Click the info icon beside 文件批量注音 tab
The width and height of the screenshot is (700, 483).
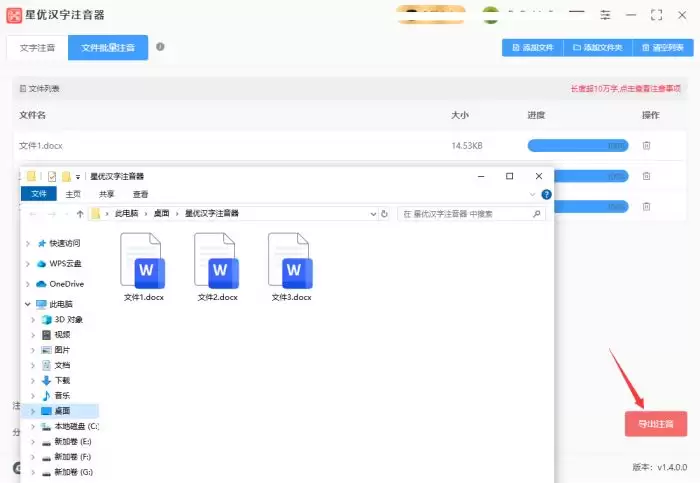click(x=160, y=47)
